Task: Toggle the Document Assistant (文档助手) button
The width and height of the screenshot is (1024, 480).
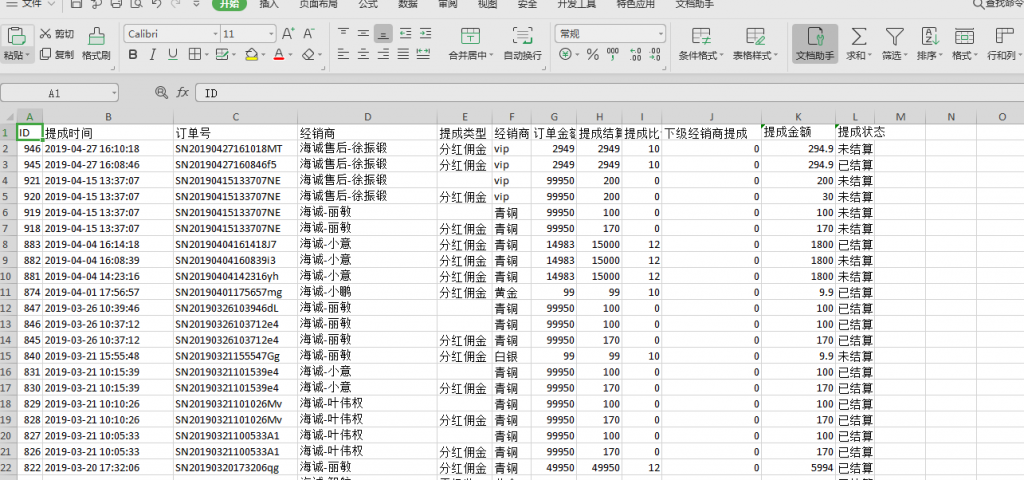Action: coord(815,44)
